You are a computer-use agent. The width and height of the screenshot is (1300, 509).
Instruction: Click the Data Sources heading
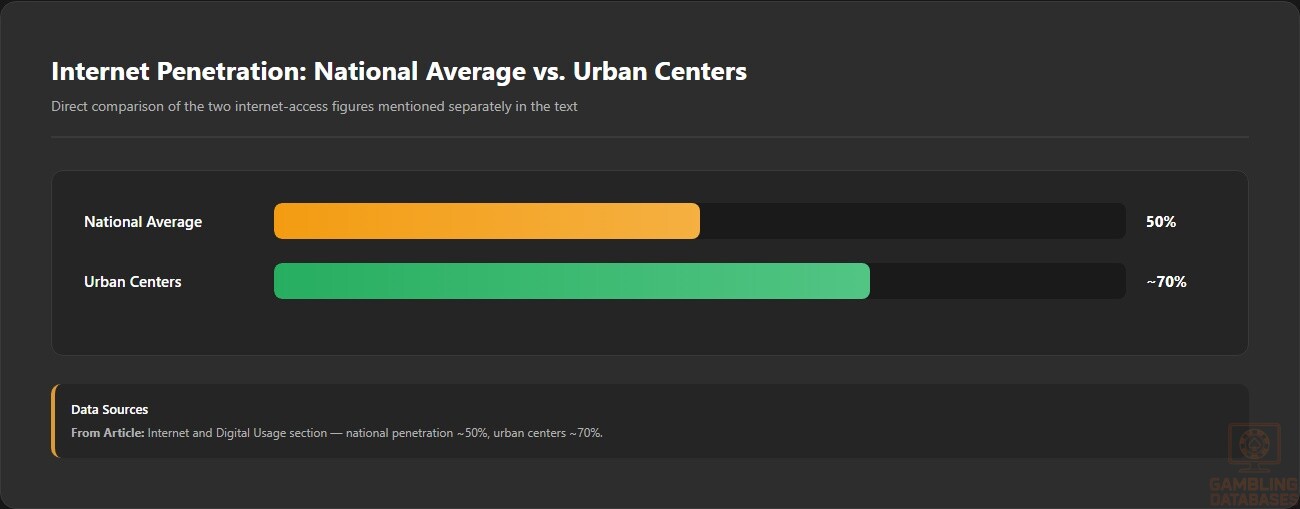[x=110, y=409]
